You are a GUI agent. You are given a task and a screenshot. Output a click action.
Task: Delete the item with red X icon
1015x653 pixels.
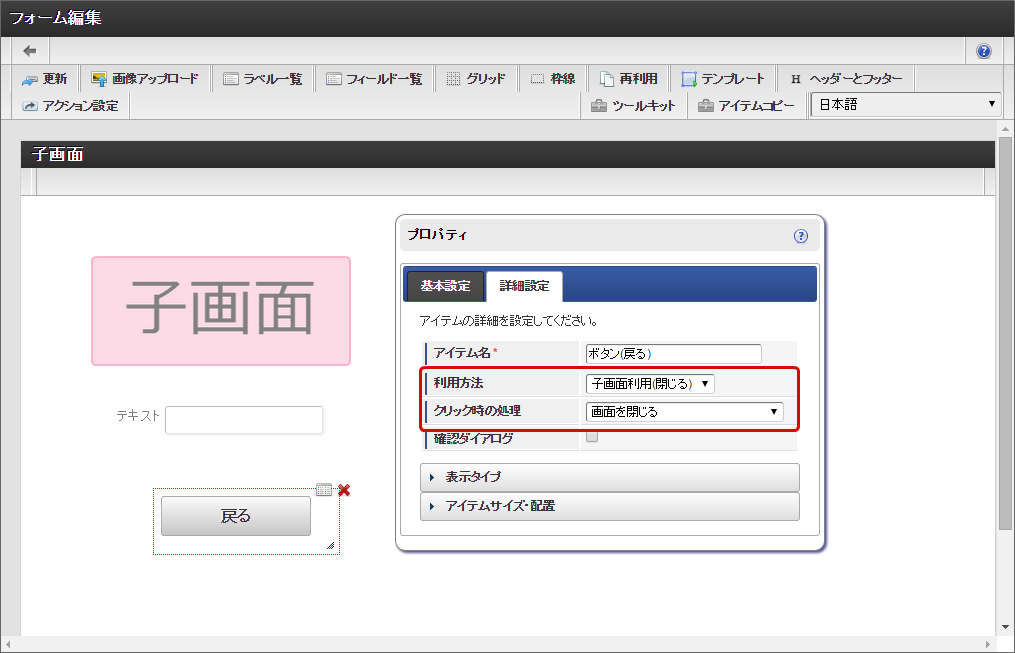click(x=344, y=490)
